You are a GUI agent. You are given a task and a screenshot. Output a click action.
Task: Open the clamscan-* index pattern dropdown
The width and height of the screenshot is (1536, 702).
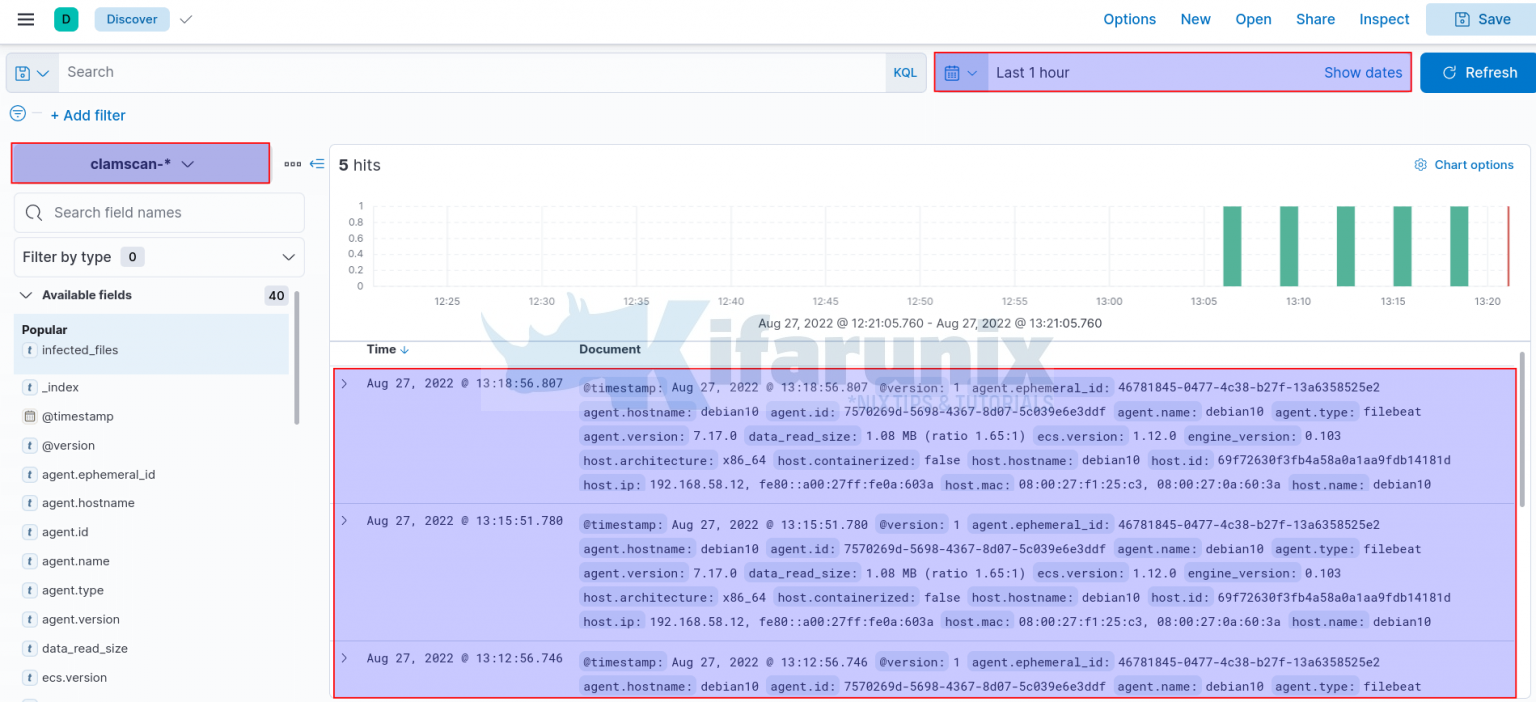140,163
